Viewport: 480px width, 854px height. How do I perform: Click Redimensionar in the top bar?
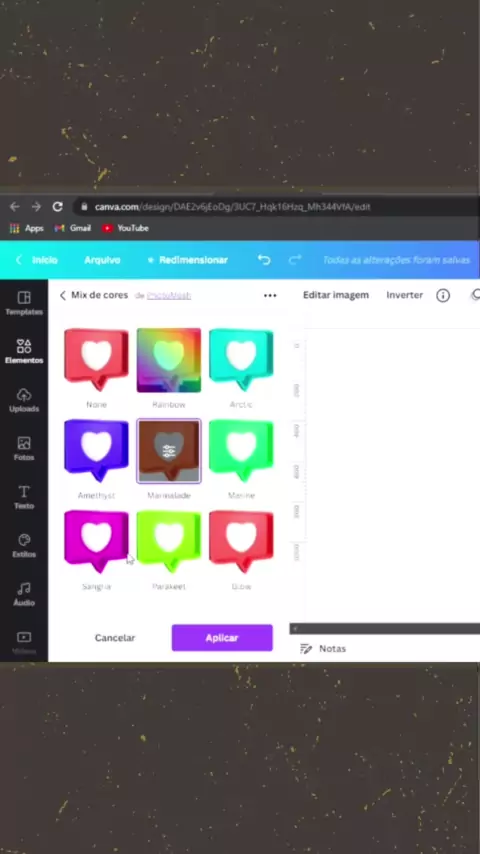click(x=188, y=260)
